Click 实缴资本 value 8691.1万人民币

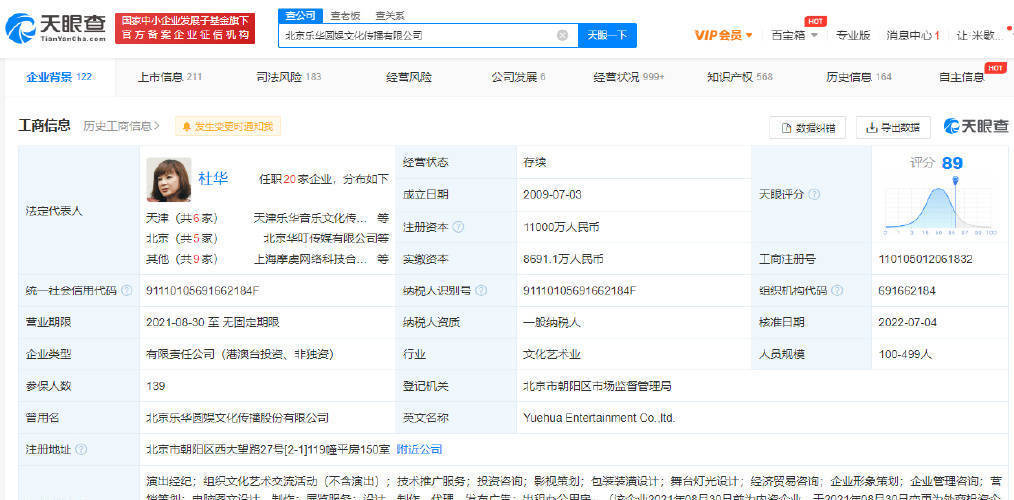click(563, 259)
